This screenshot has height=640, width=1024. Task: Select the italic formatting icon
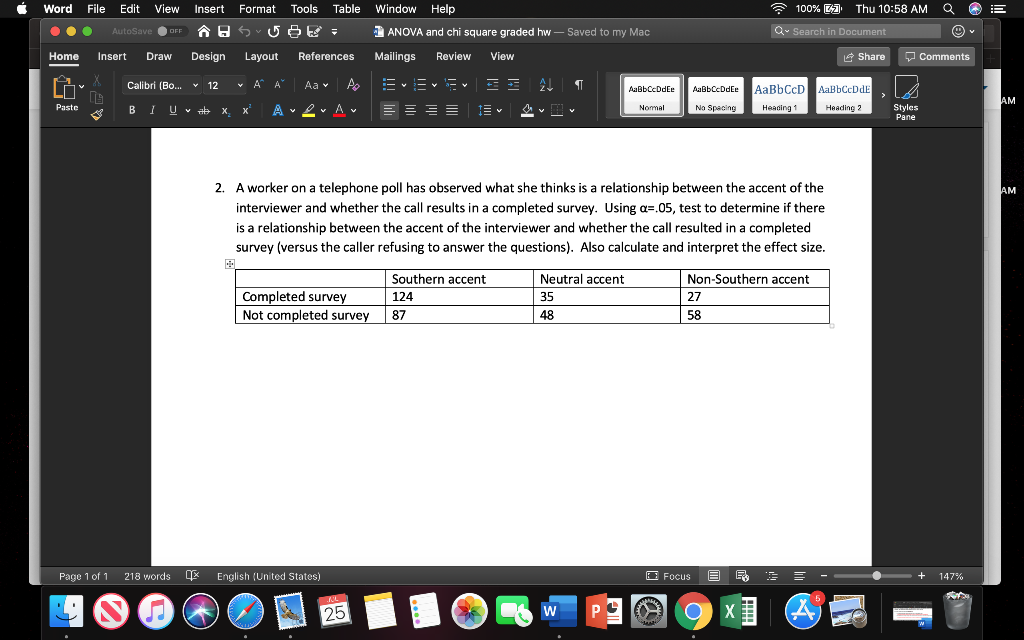(153, 110)
